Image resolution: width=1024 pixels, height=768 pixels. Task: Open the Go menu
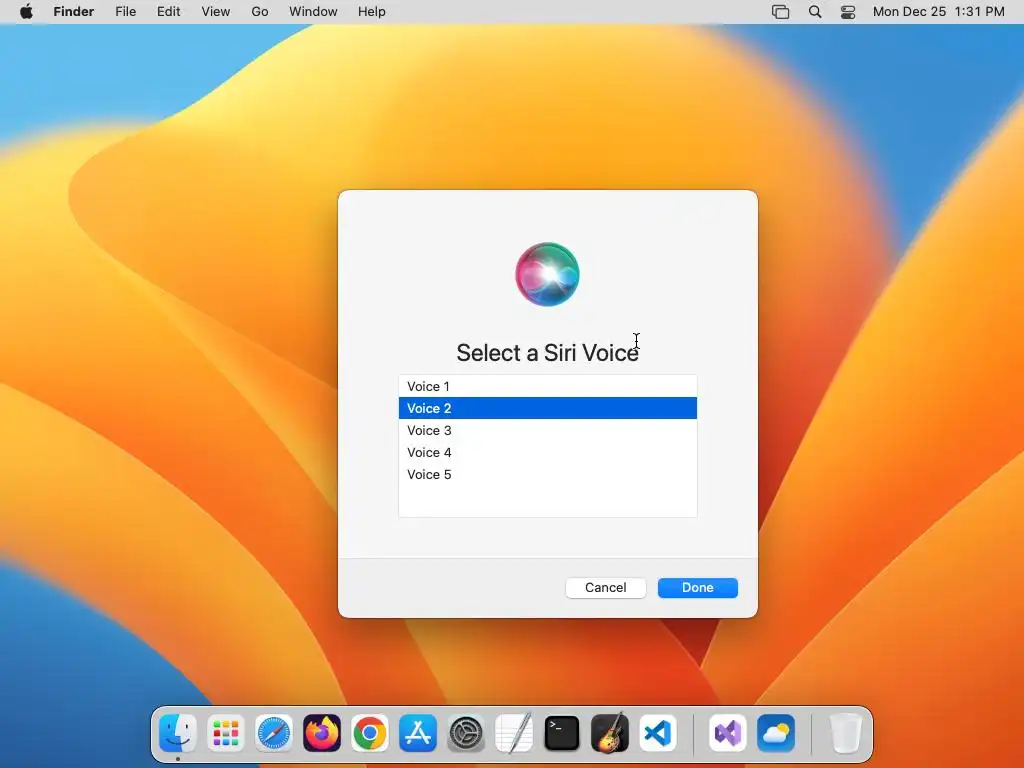click(x=260, y=12)
